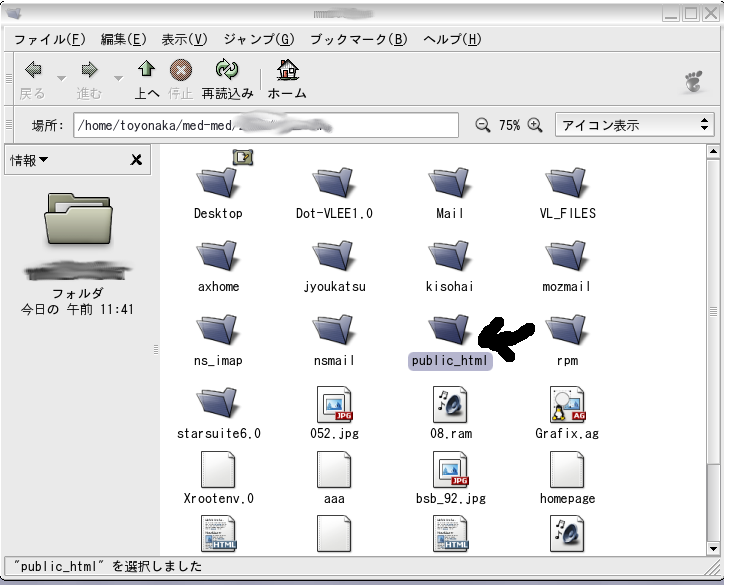Viewport: 733px width, 588px height.
Task: Select the public_html folder icon
Action: (450, 330)
